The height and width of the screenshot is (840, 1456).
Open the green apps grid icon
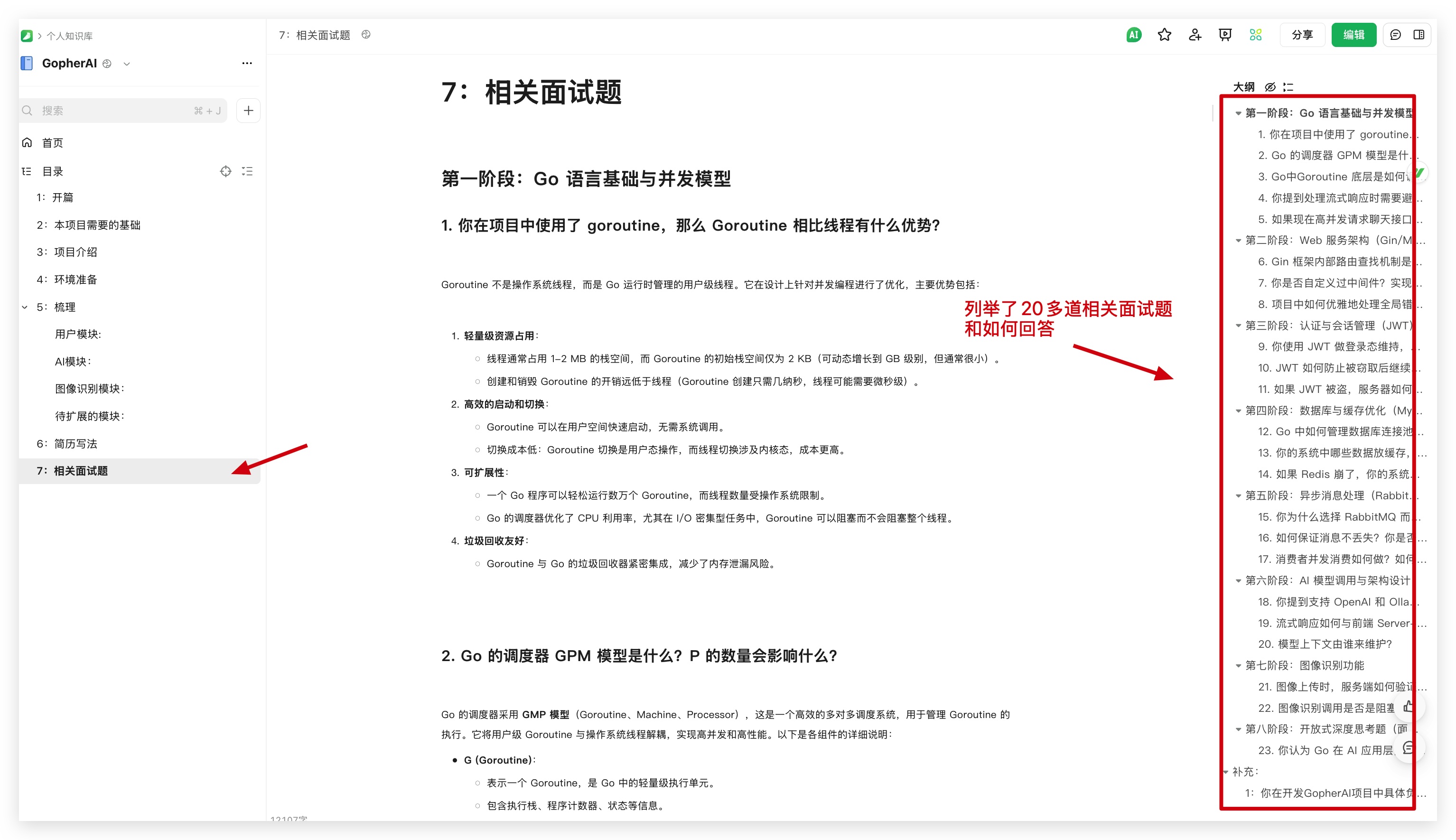1256,35
